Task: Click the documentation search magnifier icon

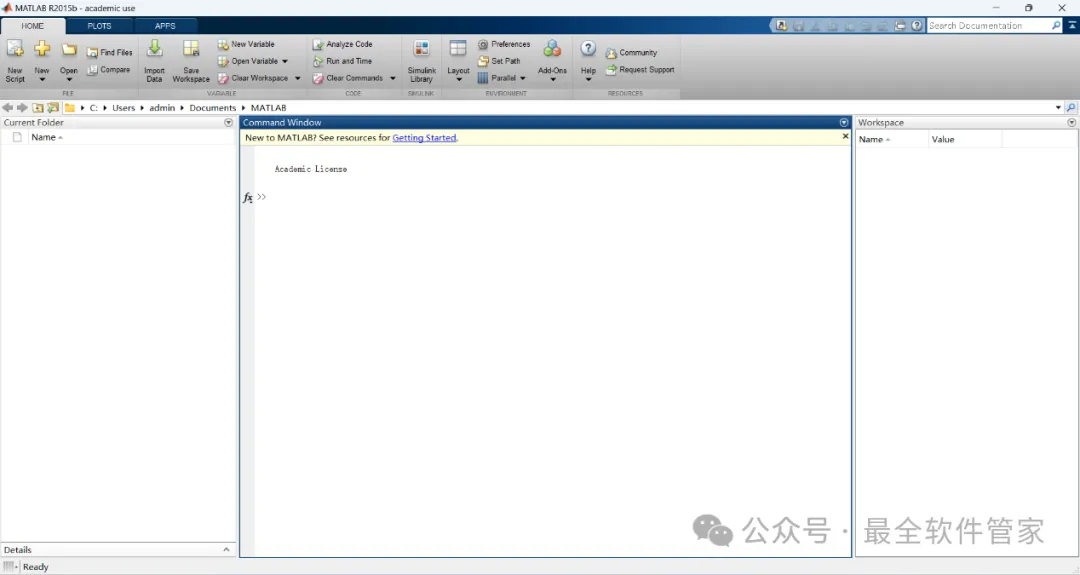Action: tap(1056, 25)
